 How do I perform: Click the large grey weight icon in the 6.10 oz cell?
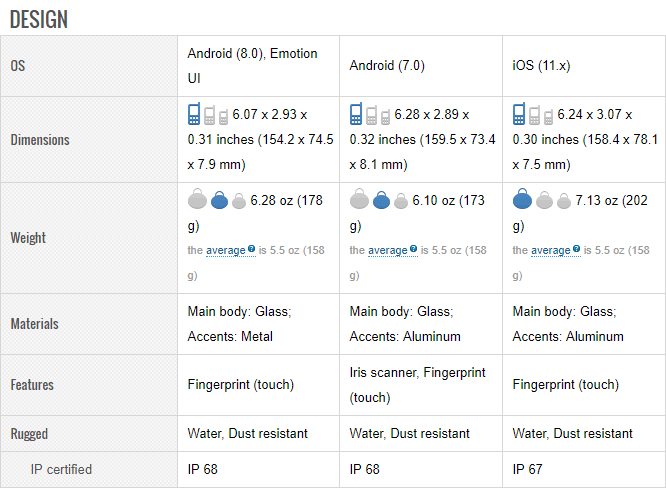tap(359, 200)
